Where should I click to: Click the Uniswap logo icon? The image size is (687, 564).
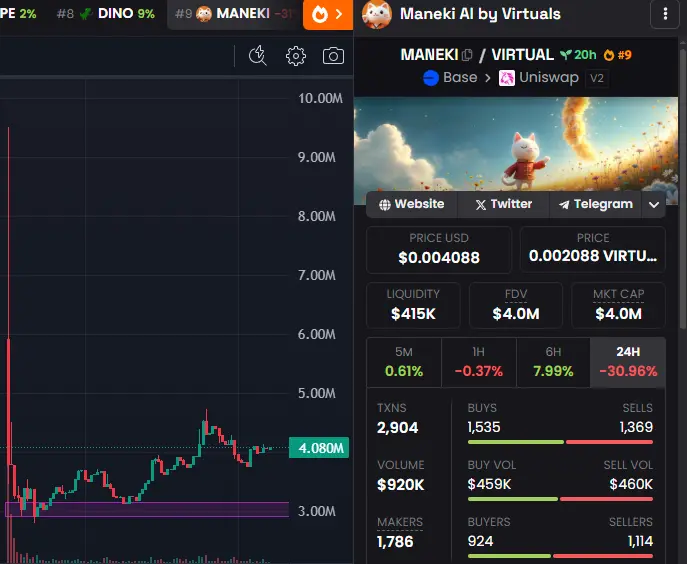506,78
